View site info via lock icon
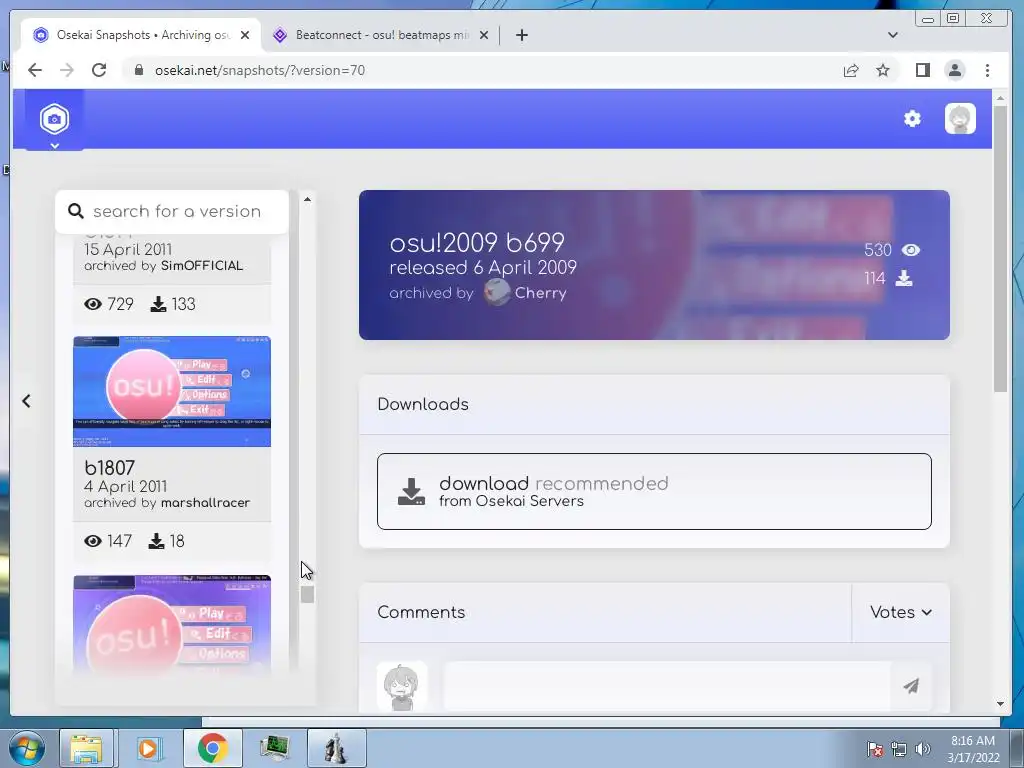 click(x=138, y=70)
